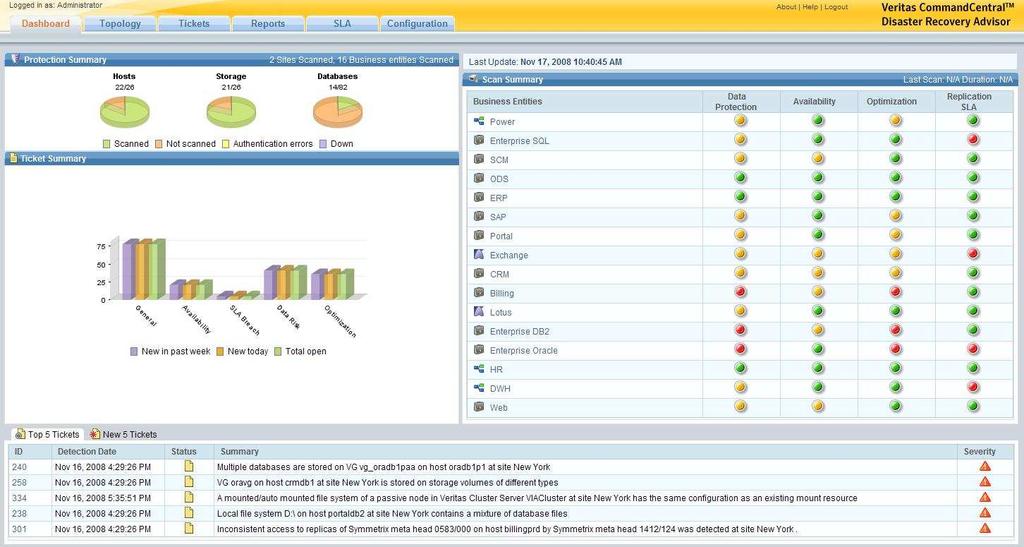Click the Scan Summary panel icon
The height and width of the screenshot is (547, 1024).
click(x=473, y=79)
